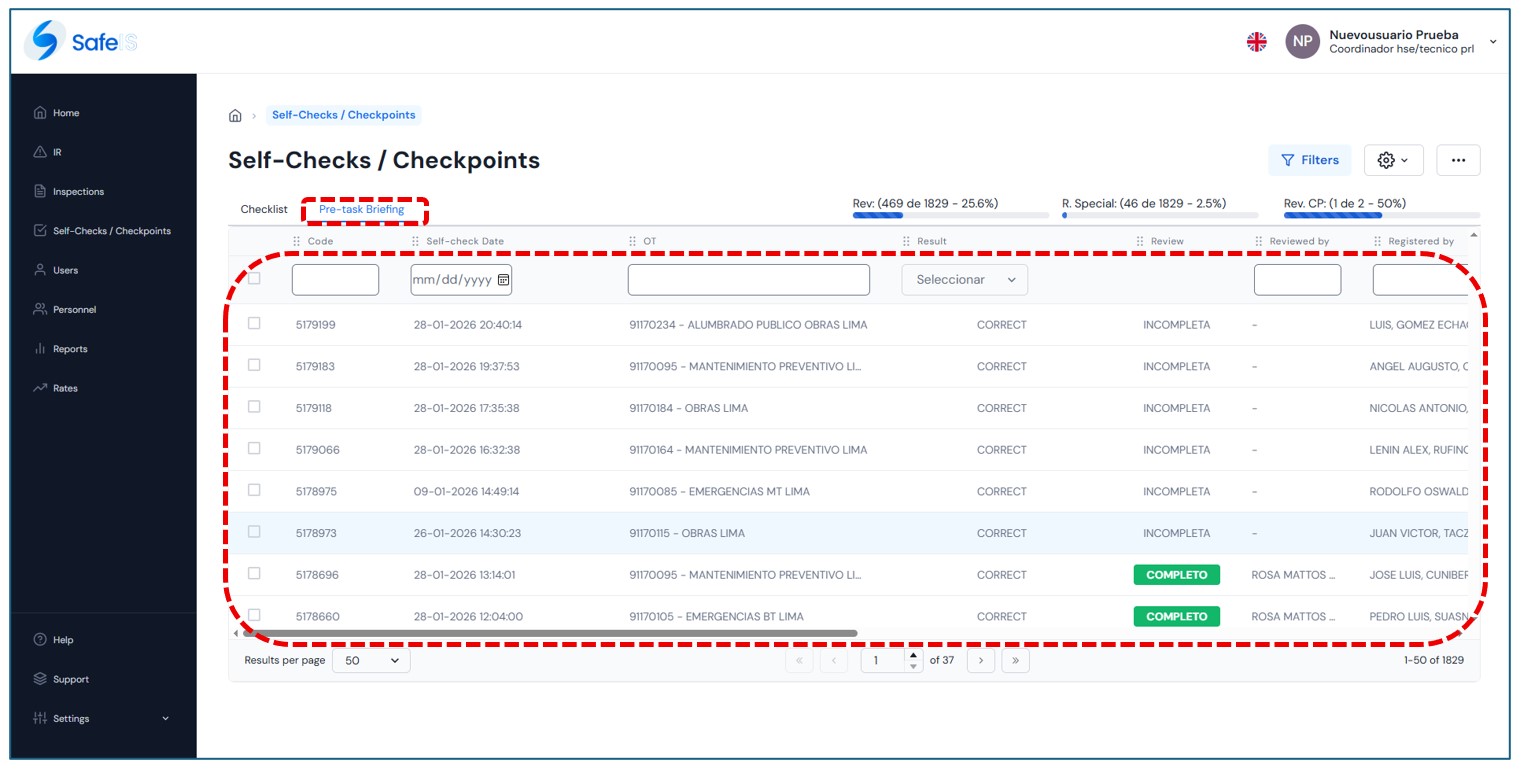Expand the Results per page dropdown

(x=371, y=661)
